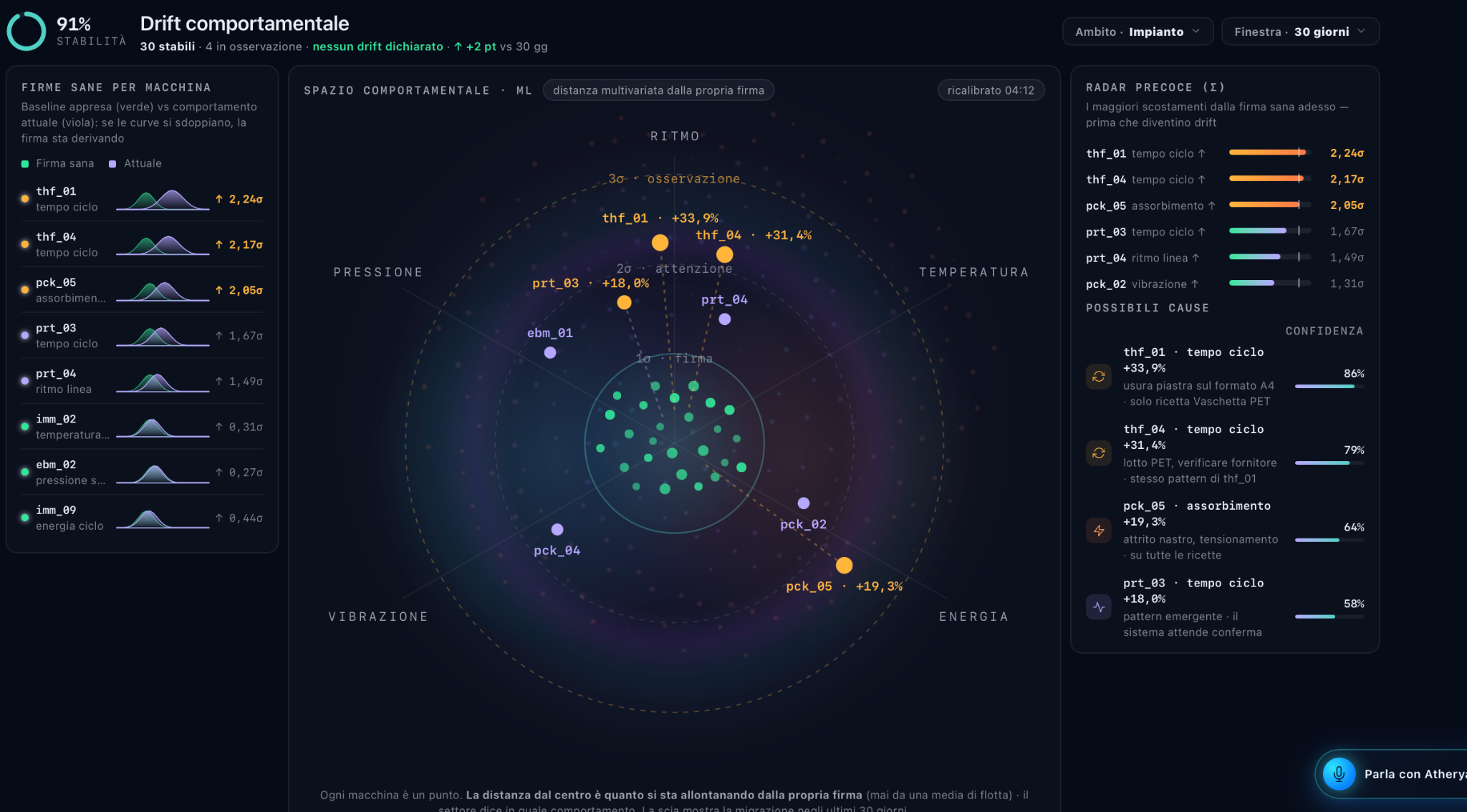Click the microphone icon beside Parla con Atherya
The image size is (1467, 812).
coord(1339,773)
